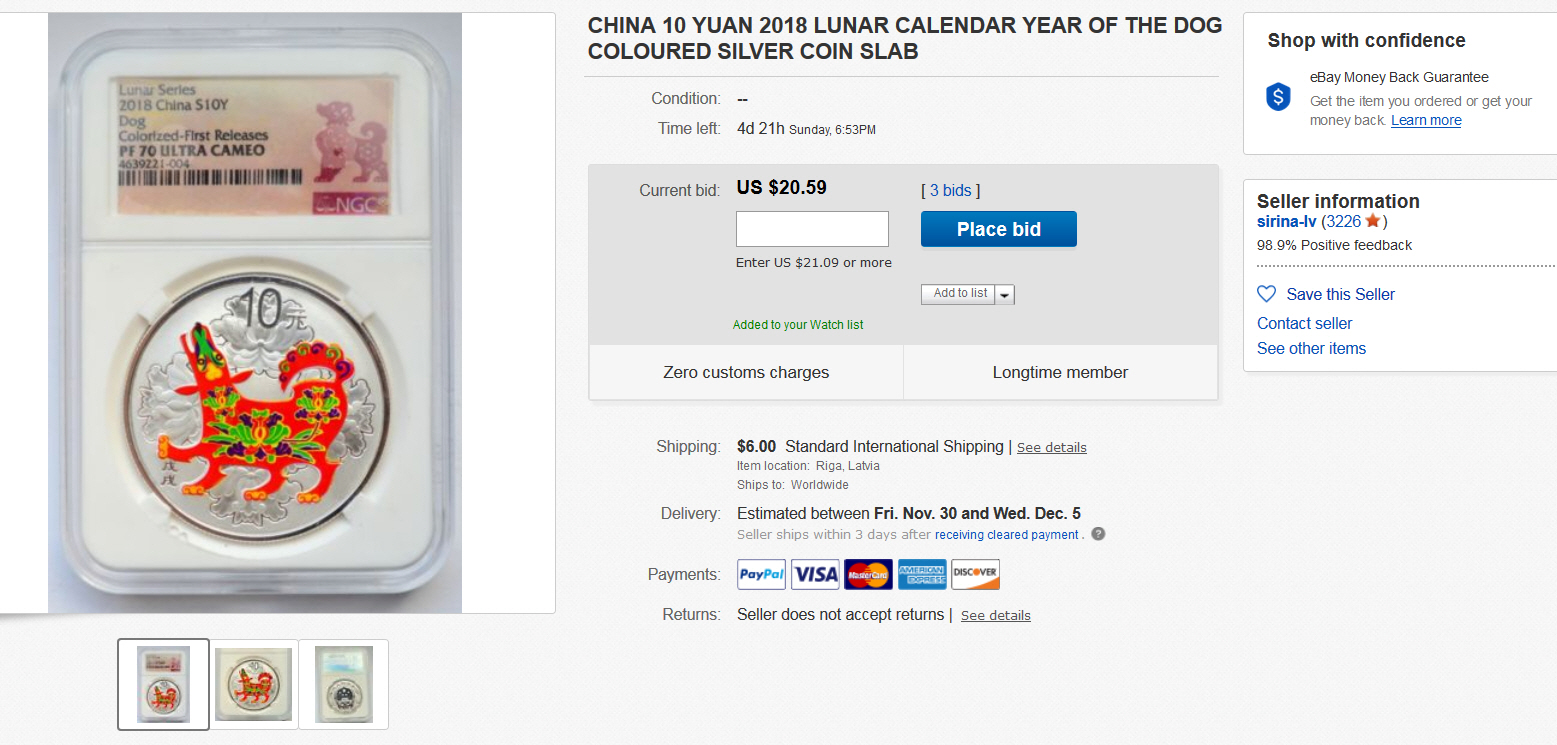Click the bid amount input field
1557x745 pixels.
812,229
